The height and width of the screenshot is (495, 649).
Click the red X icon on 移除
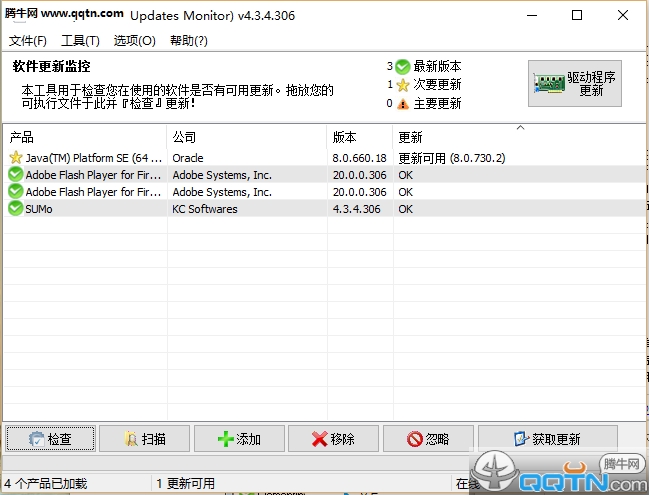320,439
